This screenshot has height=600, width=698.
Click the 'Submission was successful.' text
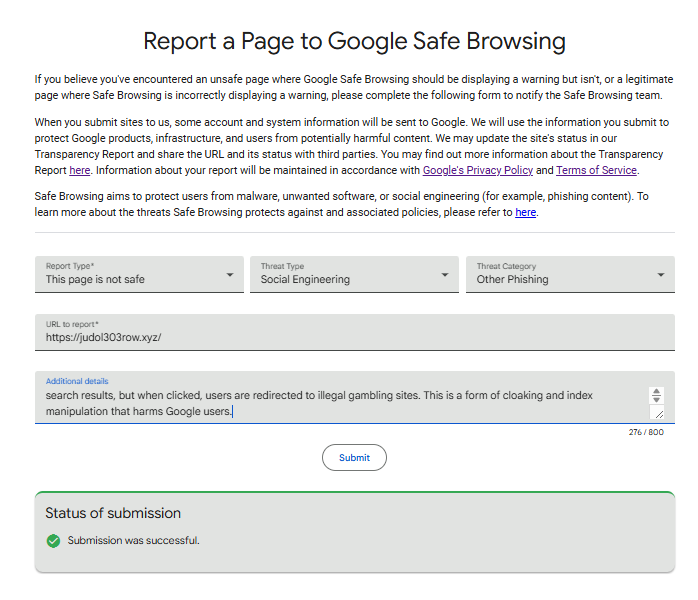pyautogui.click(x=134, y=540)
